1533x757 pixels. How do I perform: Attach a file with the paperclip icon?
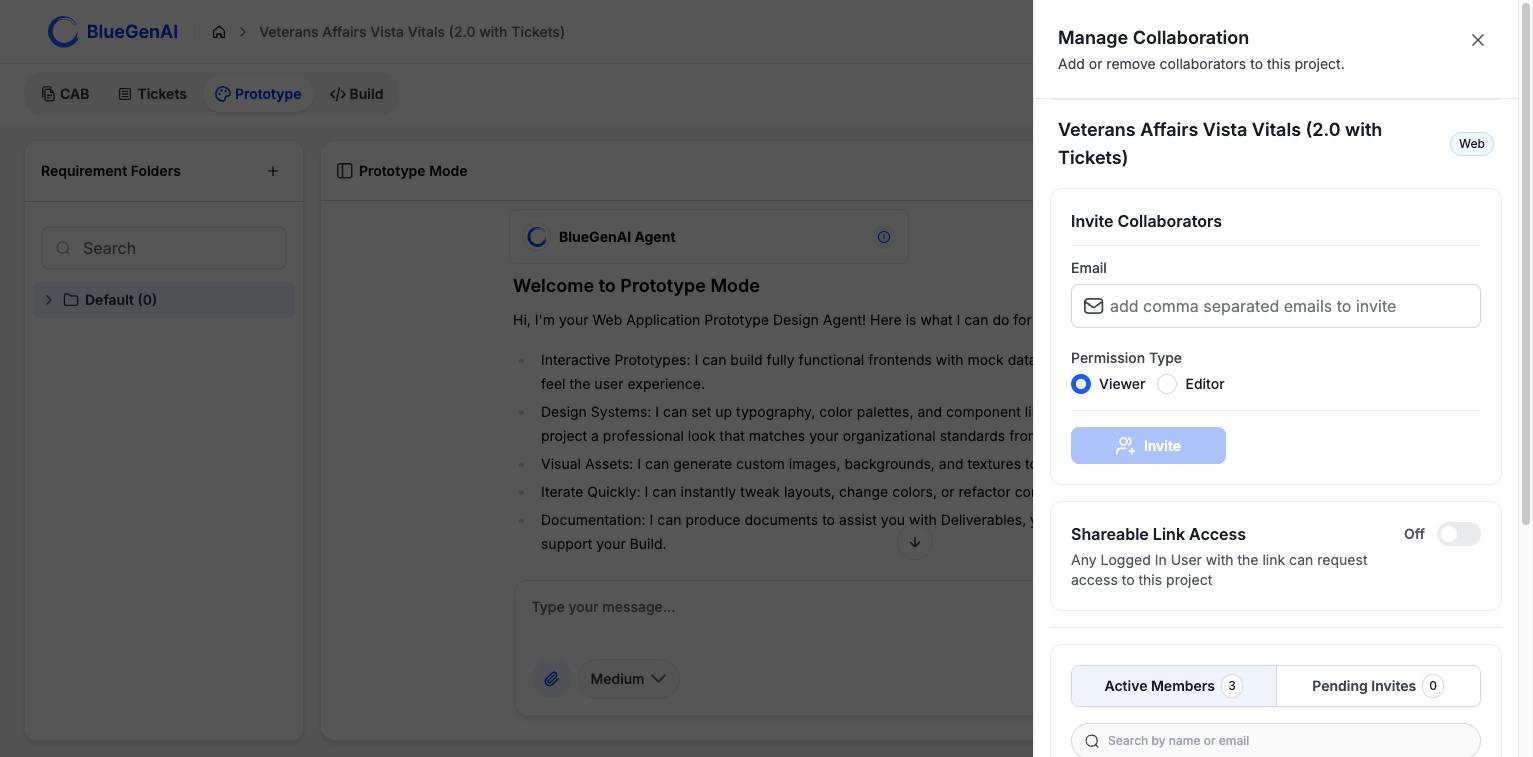pos(551,679)
